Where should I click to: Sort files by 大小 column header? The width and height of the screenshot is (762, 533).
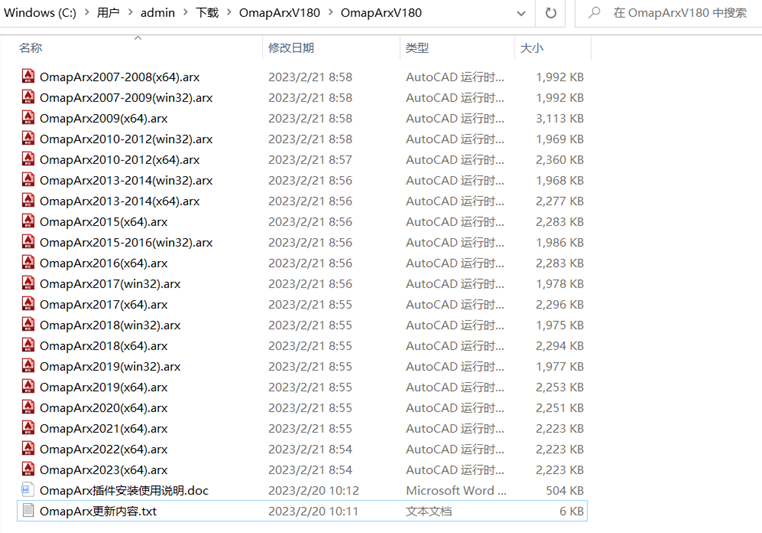(x=532, y=47)
